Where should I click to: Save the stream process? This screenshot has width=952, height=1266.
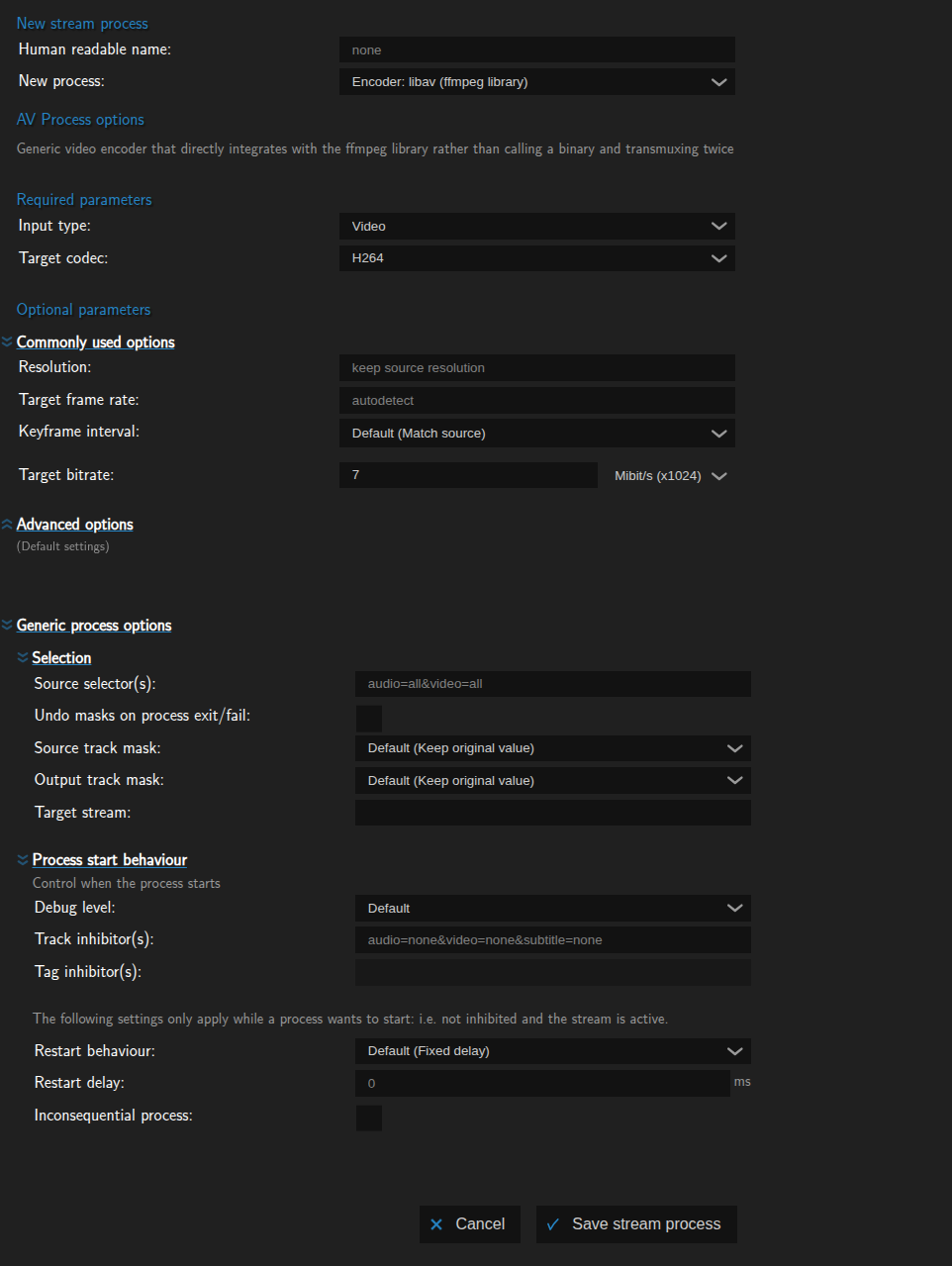[x=636, y=1224]
